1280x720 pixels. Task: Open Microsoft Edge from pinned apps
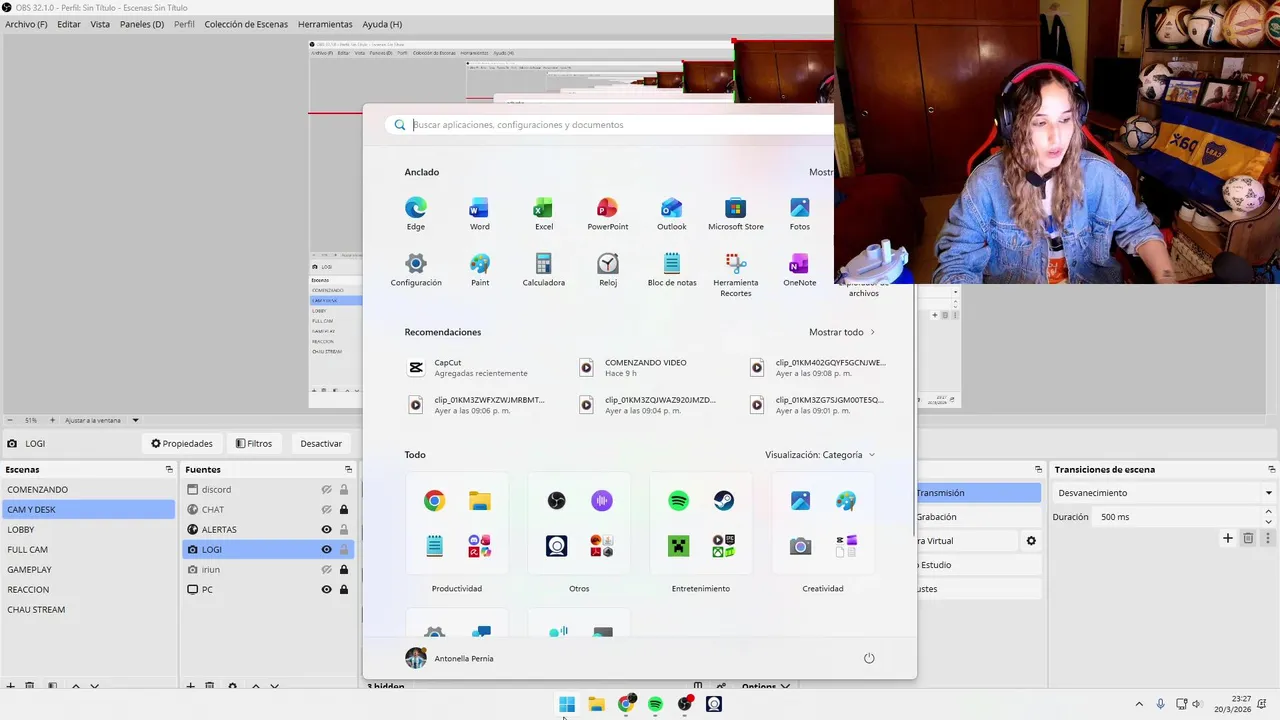(416, 214)
